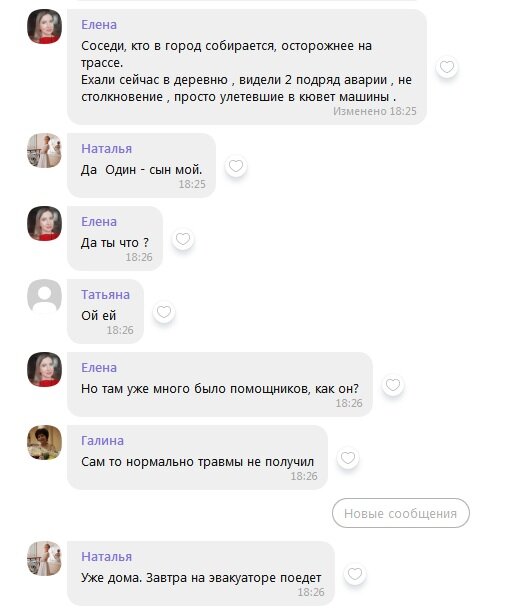This screenshot has width=525, height=611.
Task: Click the sender name Галина
Action: 103,440
